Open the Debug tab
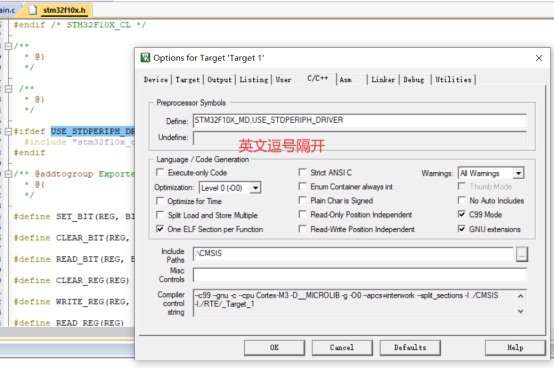 [414, 80]
